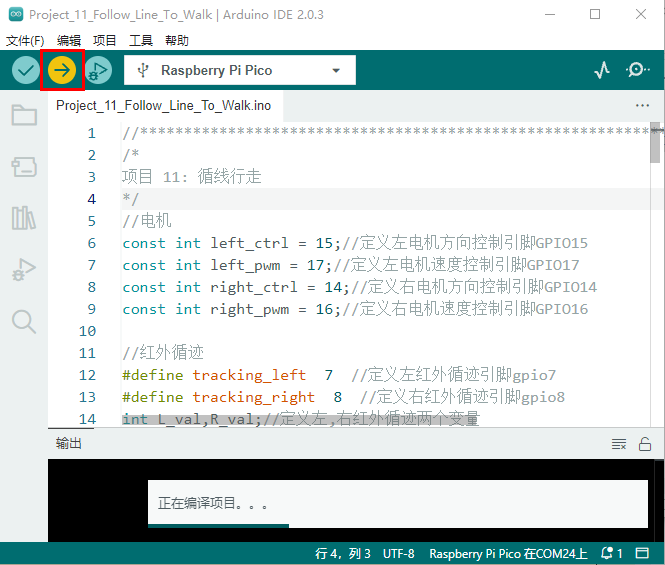Click the comment mentioning GPIO14
The image size is (665, 565).
click(474, 287)
